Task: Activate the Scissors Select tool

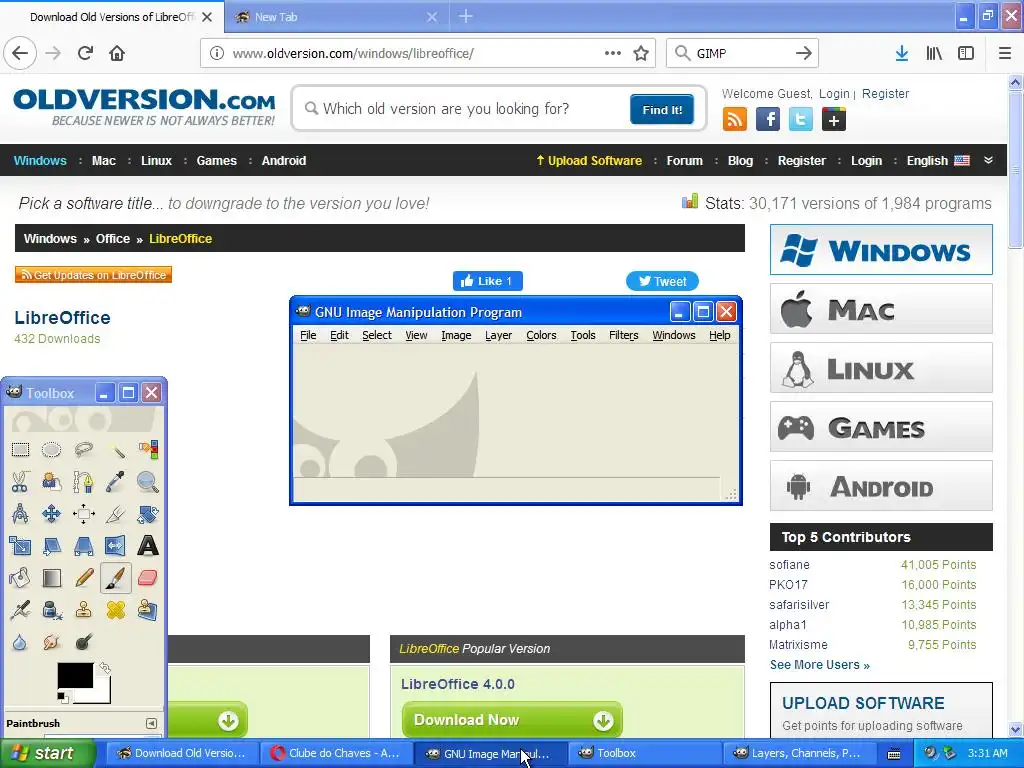Action: click(x=20, y=482)
